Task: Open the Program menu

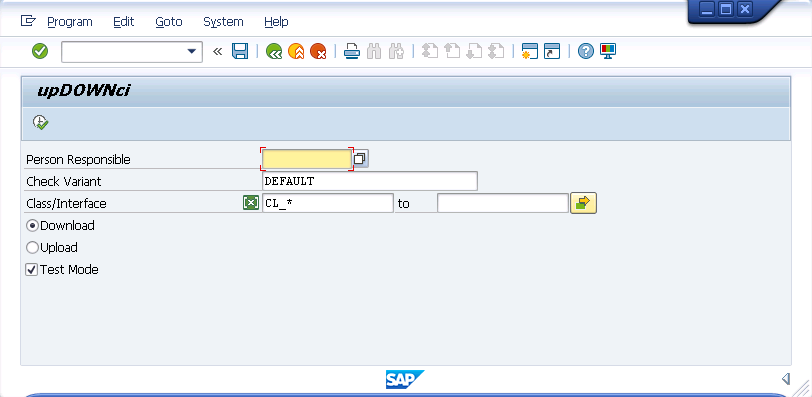Action: pyautogui.click(x=70, y=22)
